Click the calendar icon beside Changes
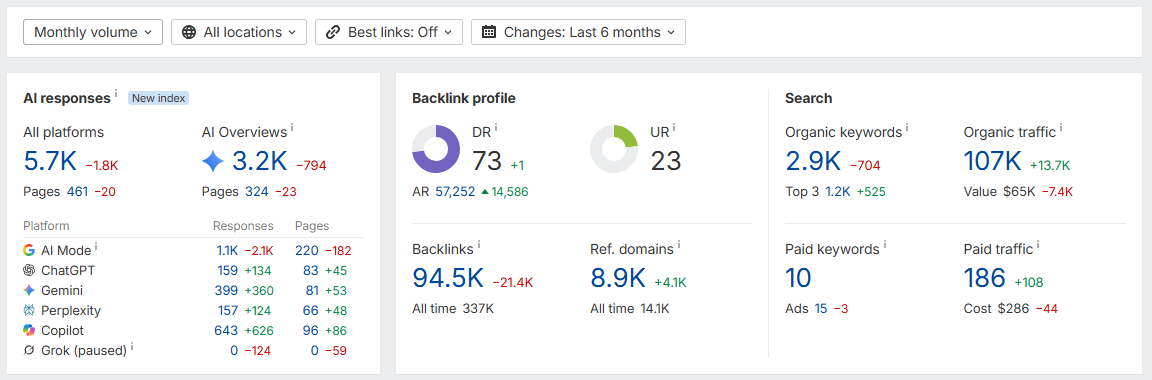Image resolution: width=1152 pixels, height=380 pixels. click(x=489, y=32)
